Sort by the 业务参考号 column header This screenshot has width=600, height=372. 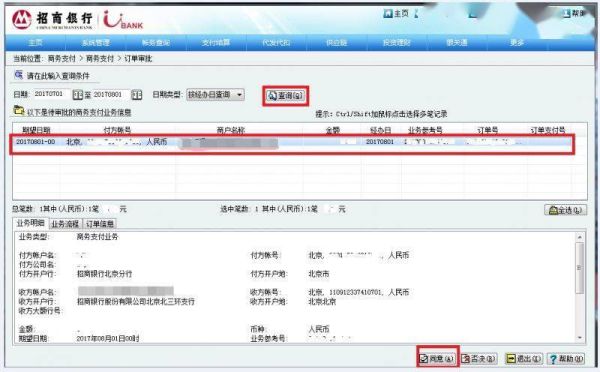pos(426,130)
